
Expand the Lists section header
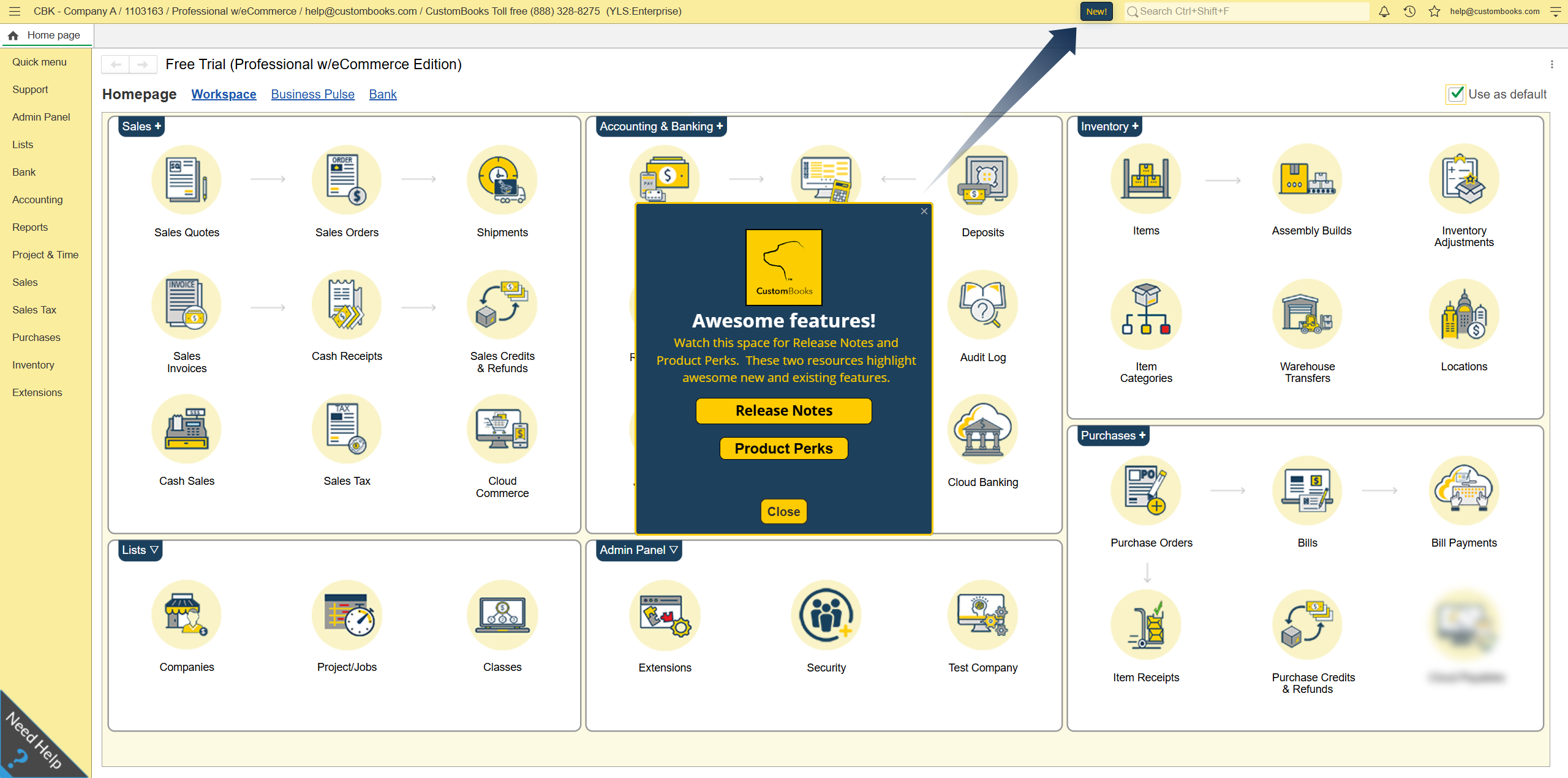pyautogui.click(x=140, y=550)
